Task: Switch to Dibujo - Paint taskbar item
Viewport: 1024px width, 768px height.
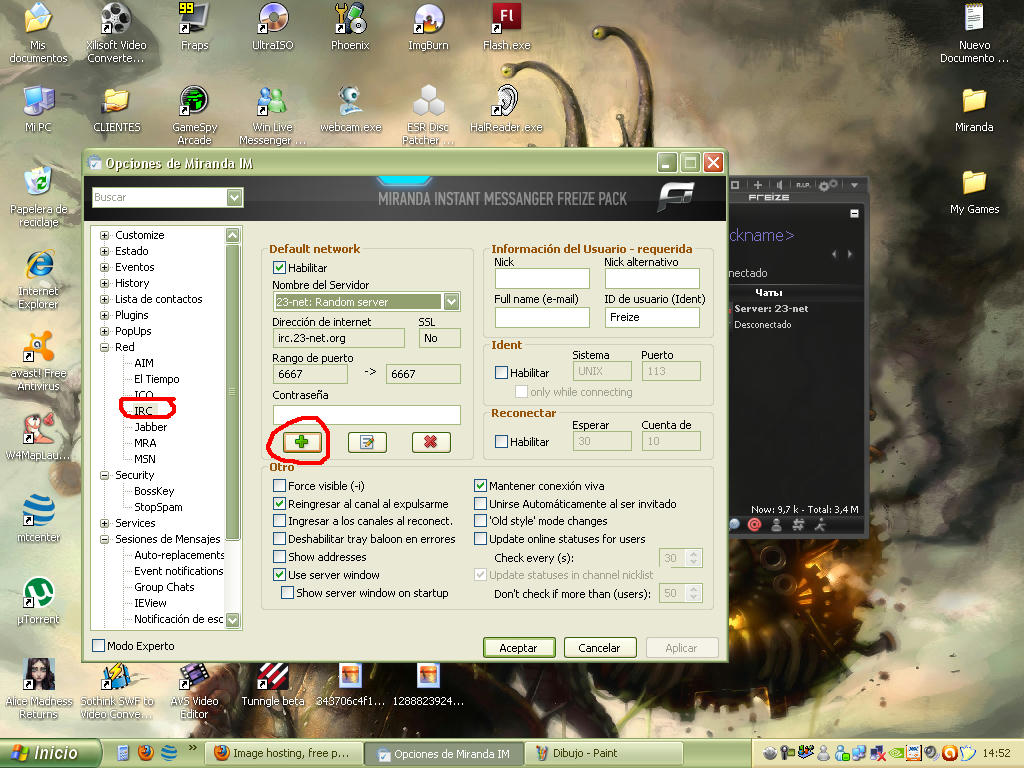Action: [604, 753]
